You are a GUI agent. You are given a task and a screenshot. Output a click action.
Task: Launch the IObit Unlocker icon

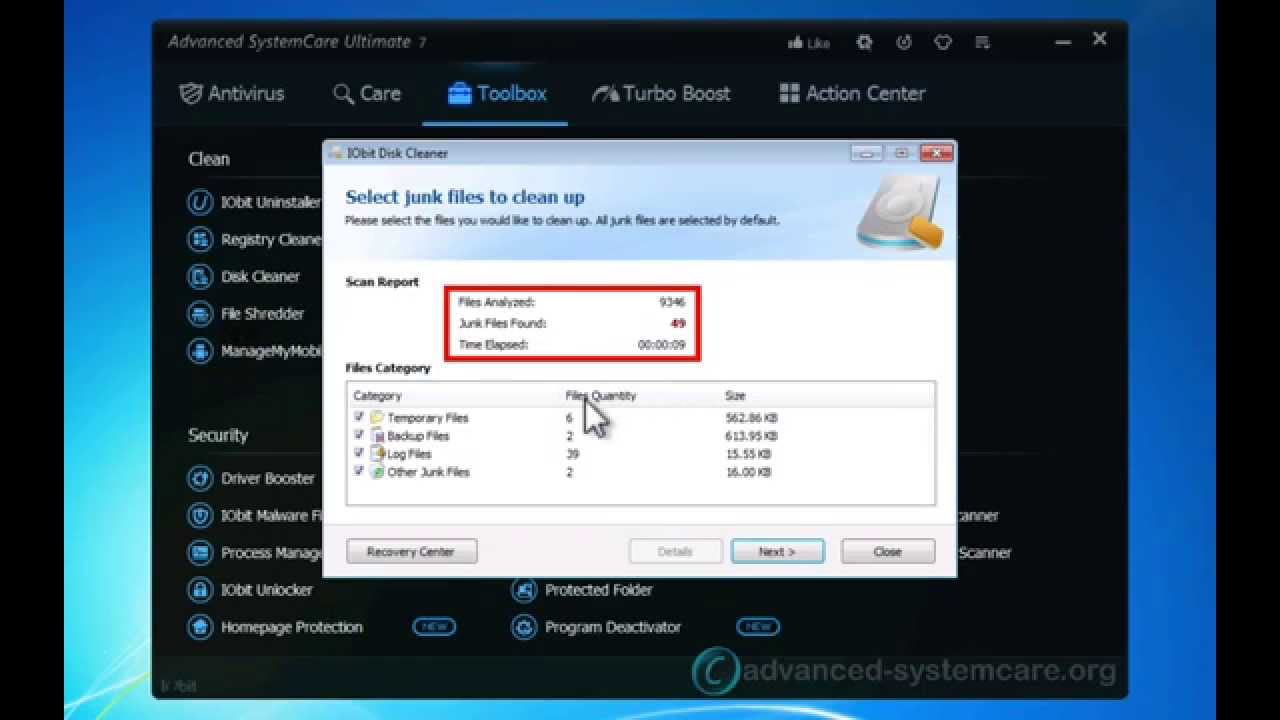tap(201, 590)
